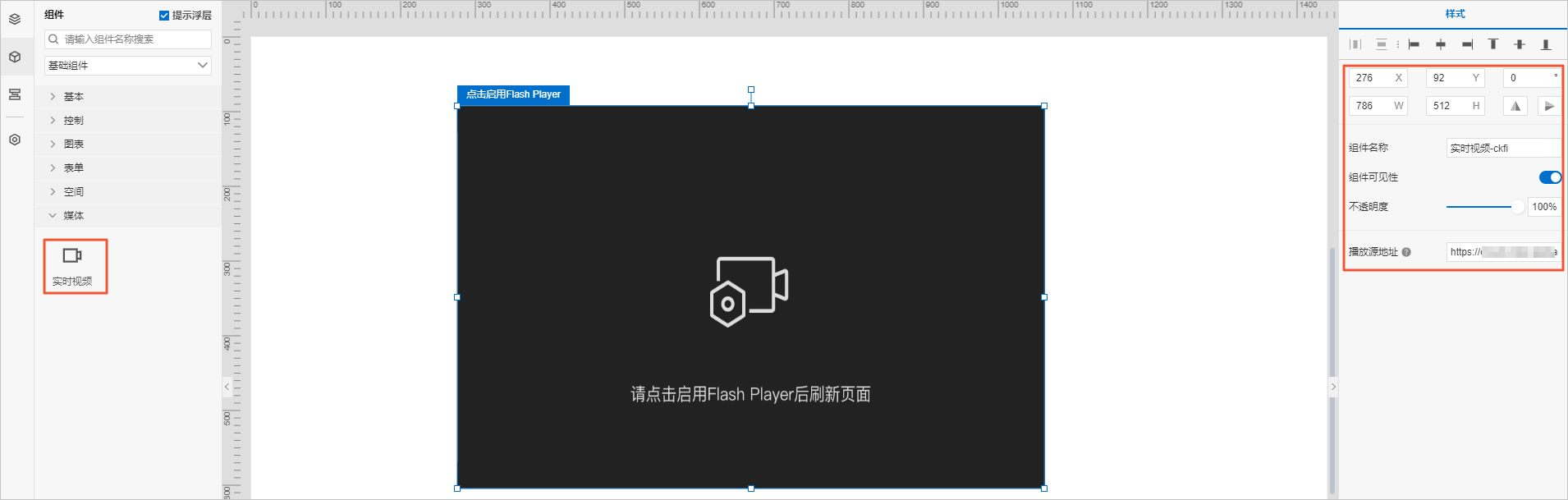Click the rotation angle field
This screenshot has width=1568, height=500.
(1532, 78)
